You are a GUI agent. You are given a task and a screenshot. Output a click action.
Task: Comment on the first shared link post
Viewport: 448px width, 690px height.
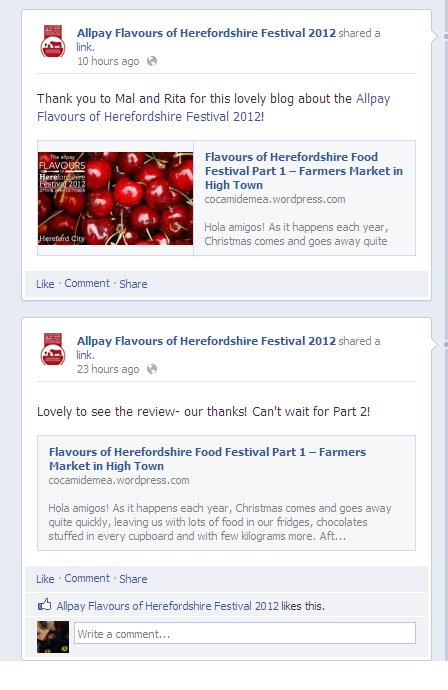tap(87, 283)
